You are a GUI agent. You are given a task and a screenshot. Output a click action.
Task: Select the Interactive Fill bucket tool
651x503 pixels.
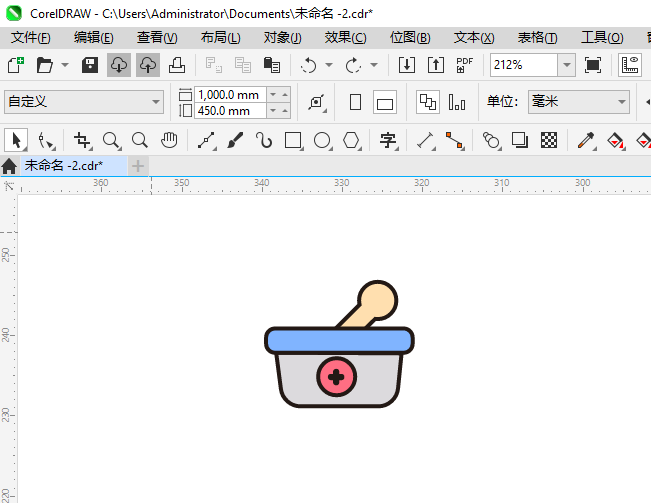(x=616, y=141)
